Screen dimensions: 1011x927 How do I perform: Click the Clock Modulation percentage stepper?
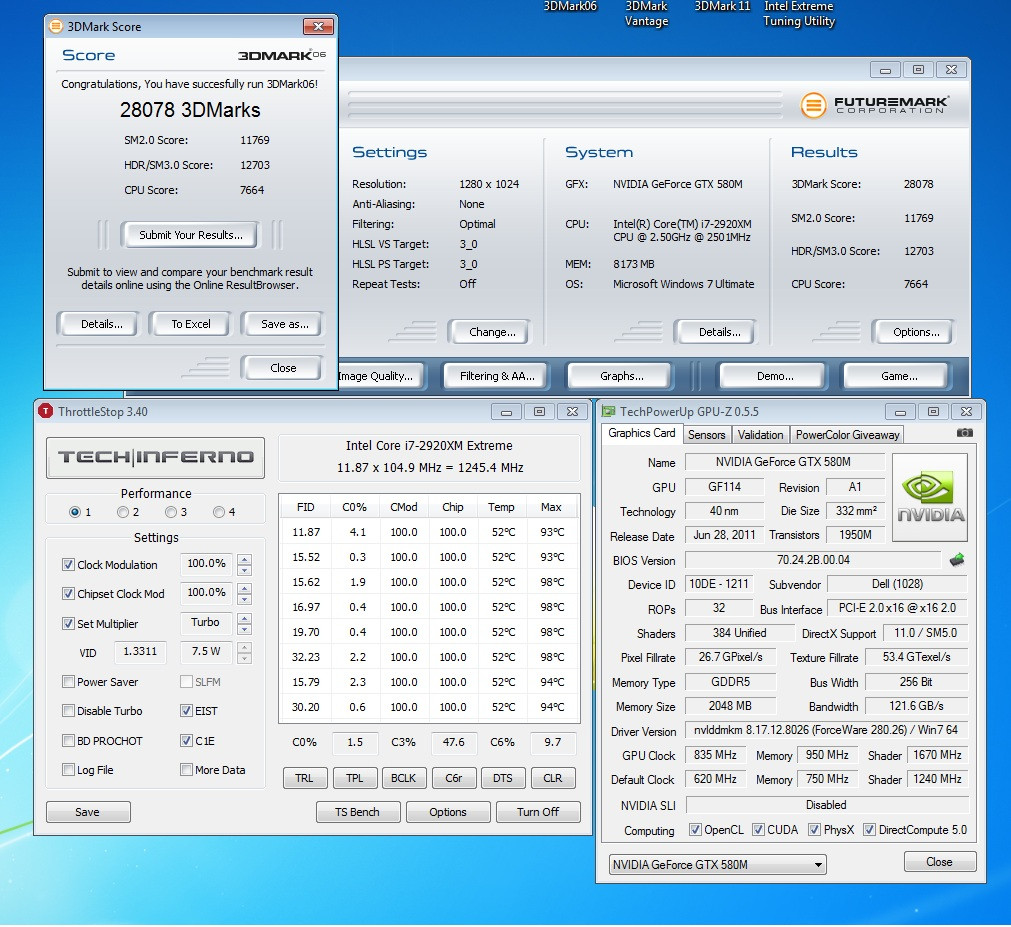click(244, 565)
